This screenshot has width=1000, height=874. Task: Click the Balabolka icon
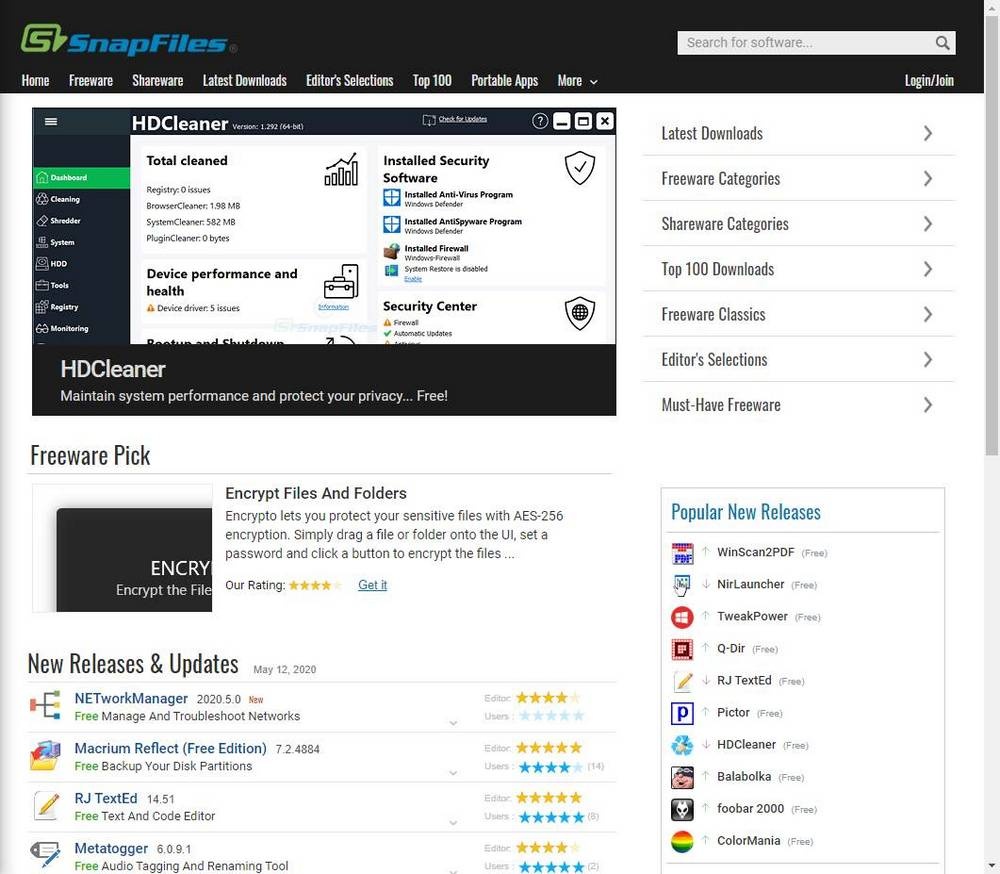(682, 776)
